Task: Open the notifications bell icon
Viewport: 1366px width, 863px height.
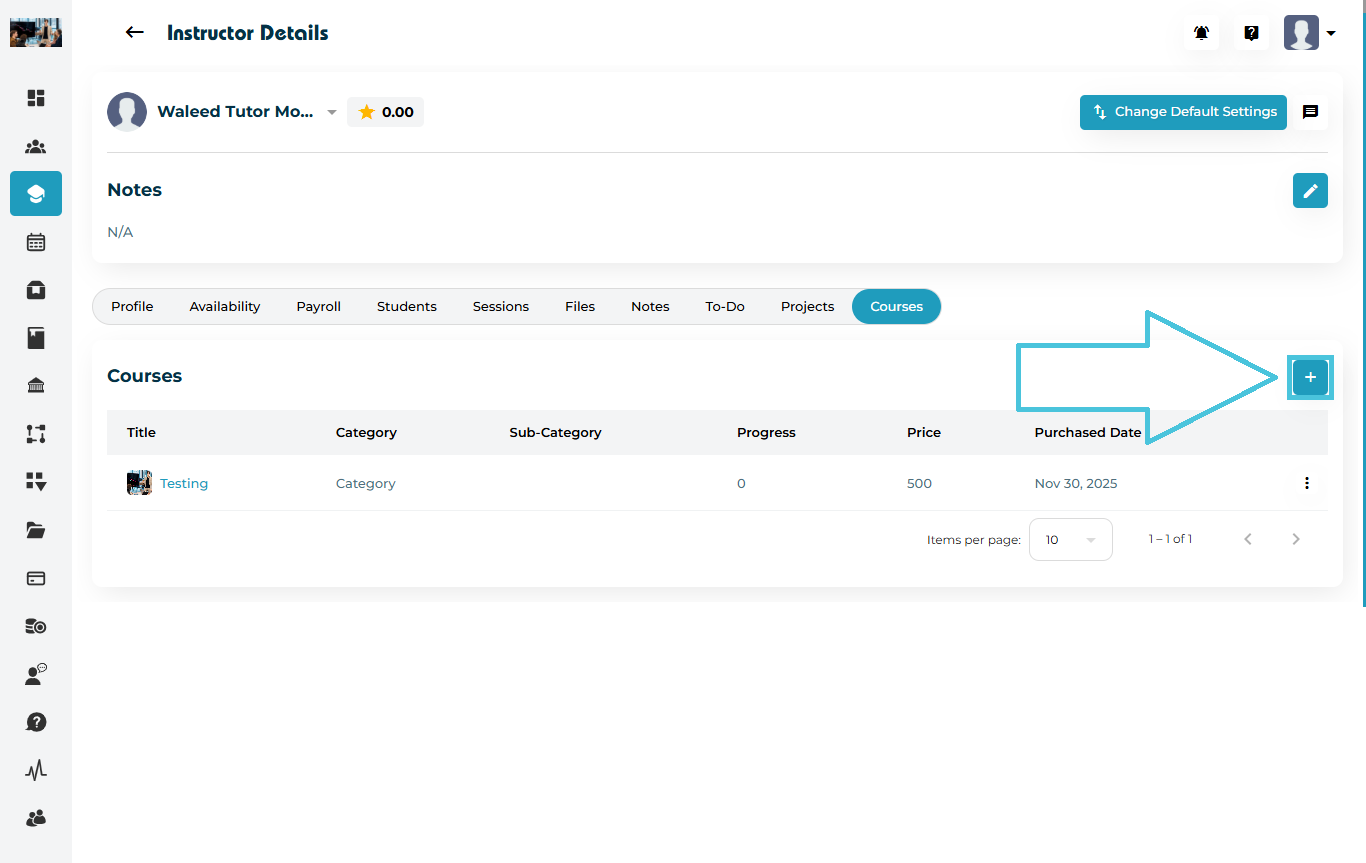Action: [x=1201, y=33]
